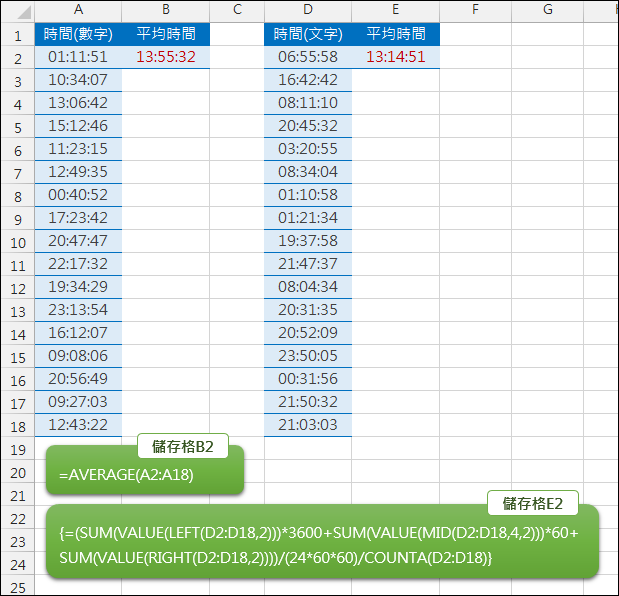Viewport: 619px width, 596px height.
Task: Select row 19 header
Action: 18,449
